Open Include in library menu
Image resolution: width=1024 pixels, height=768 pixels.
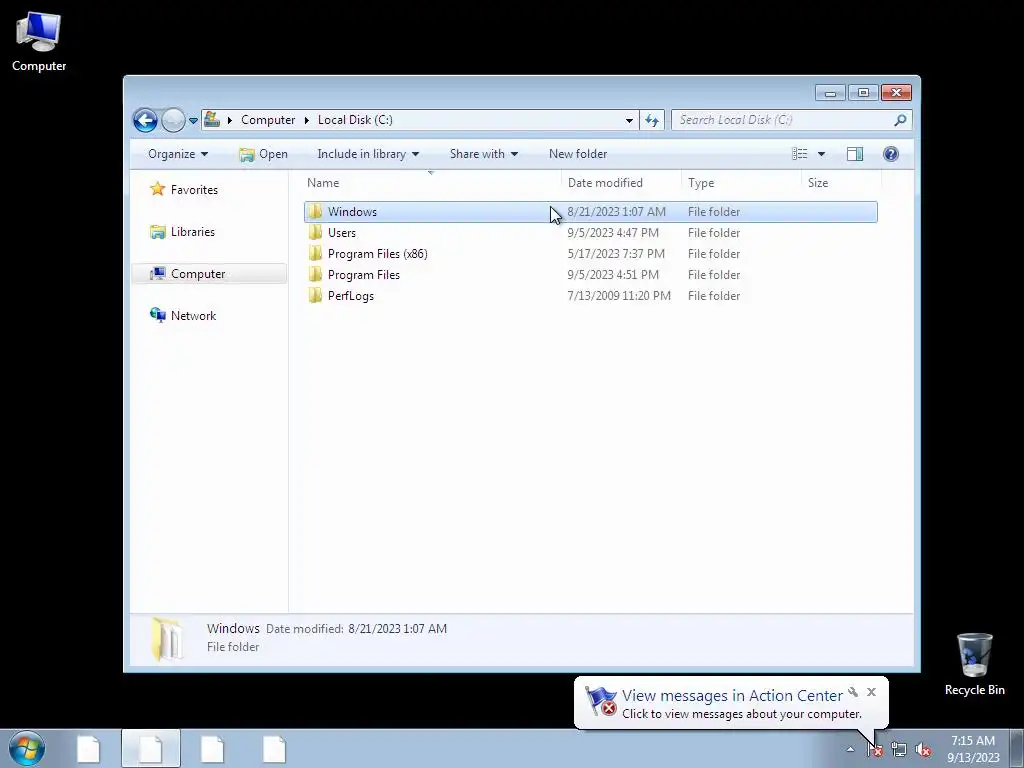point(368,154)
